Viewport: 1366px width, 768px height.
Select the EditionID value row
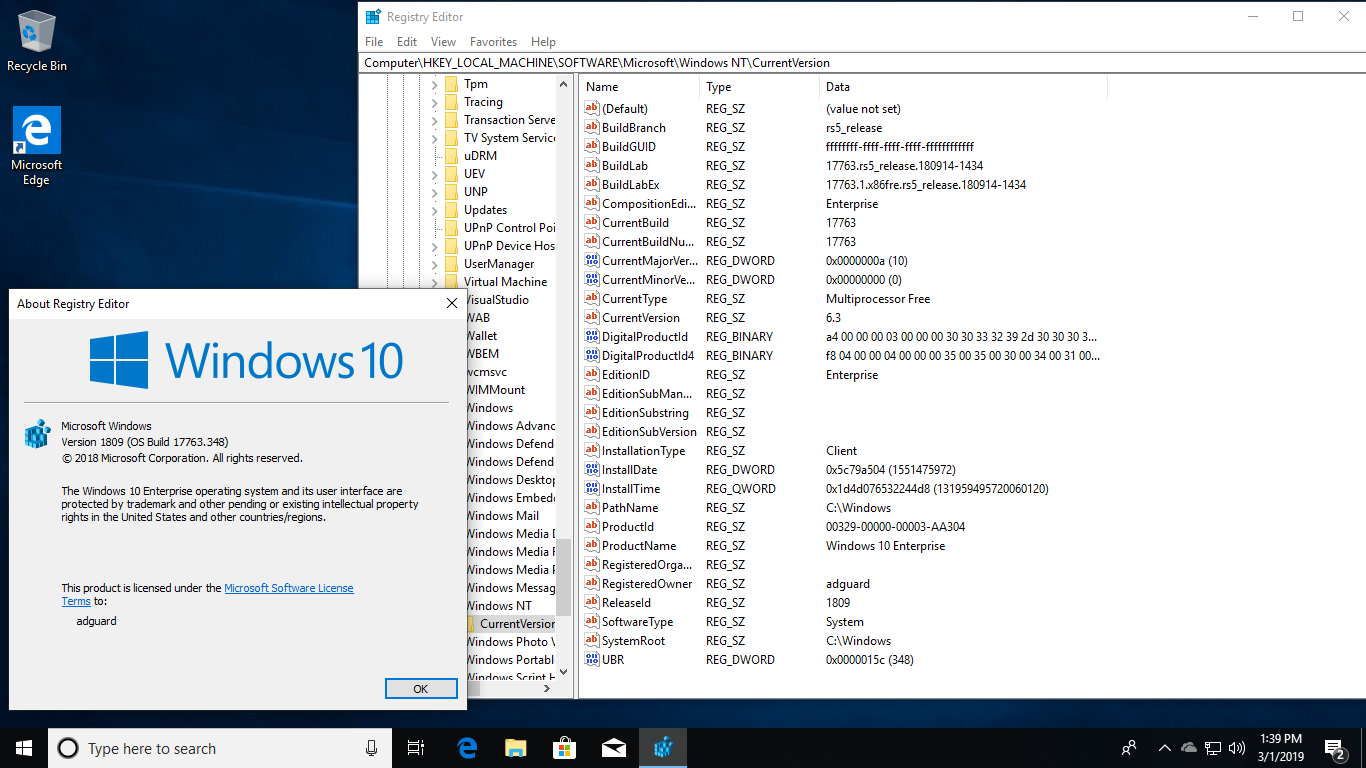(843, 375)
